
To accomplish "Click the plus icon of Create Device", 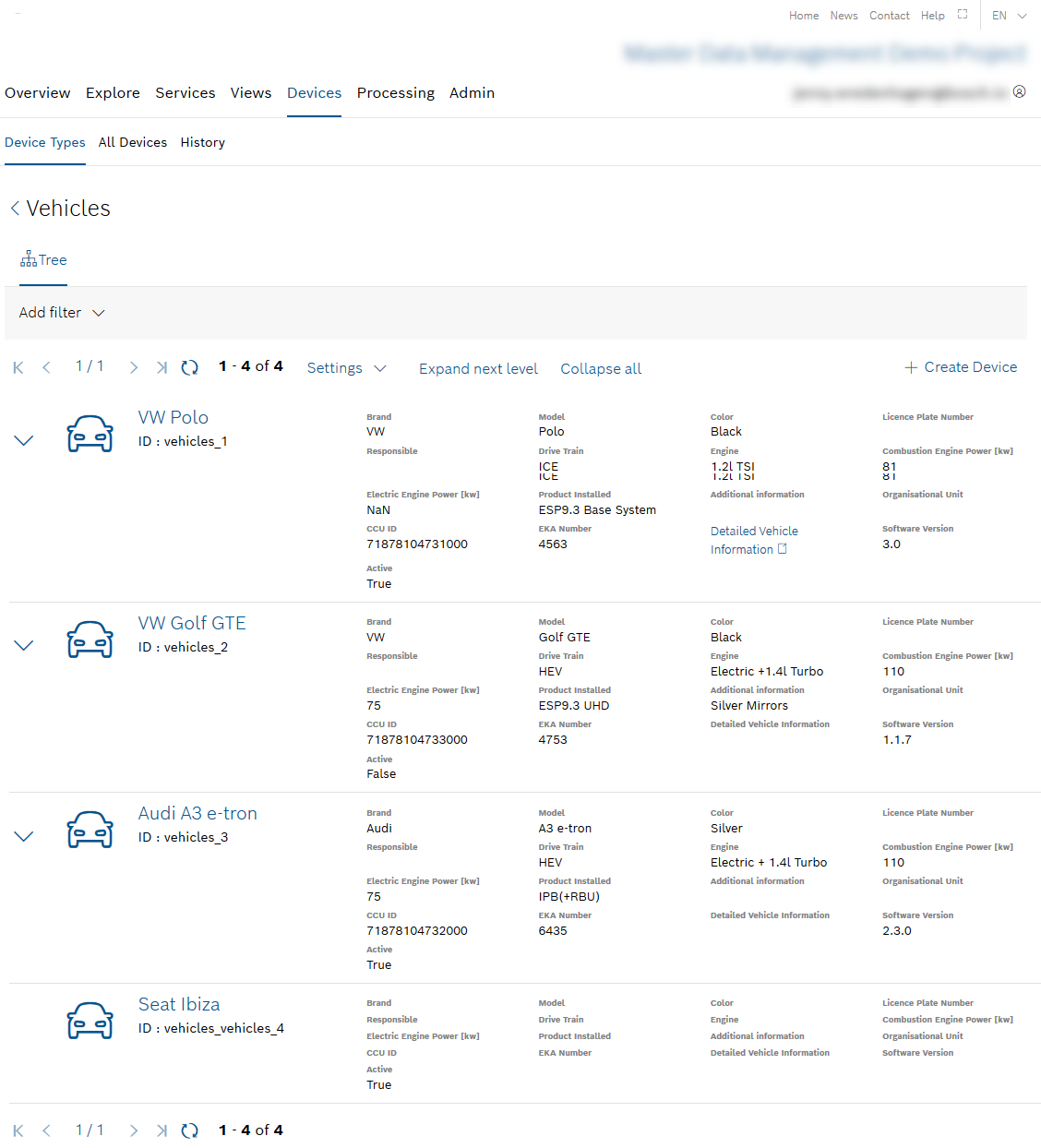I will pos(911,367).
